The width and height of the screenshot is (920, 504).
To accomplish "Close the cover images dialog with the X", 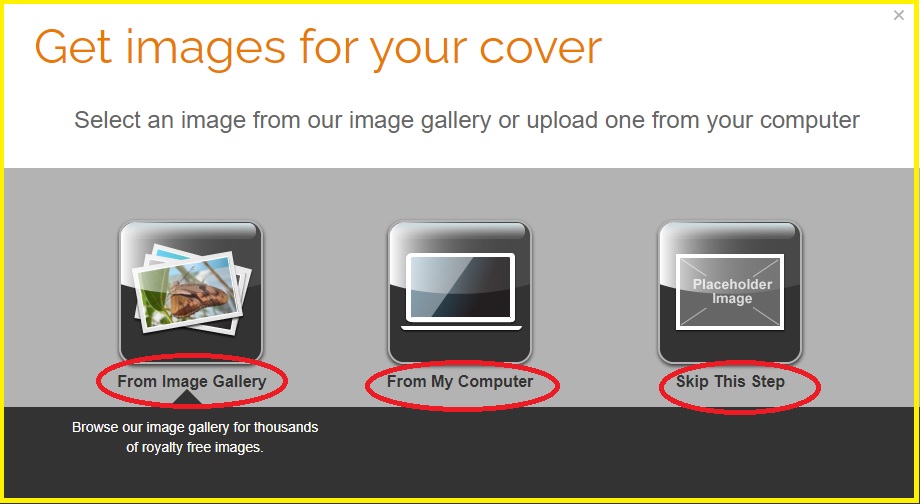I will [x=899, y=16].
